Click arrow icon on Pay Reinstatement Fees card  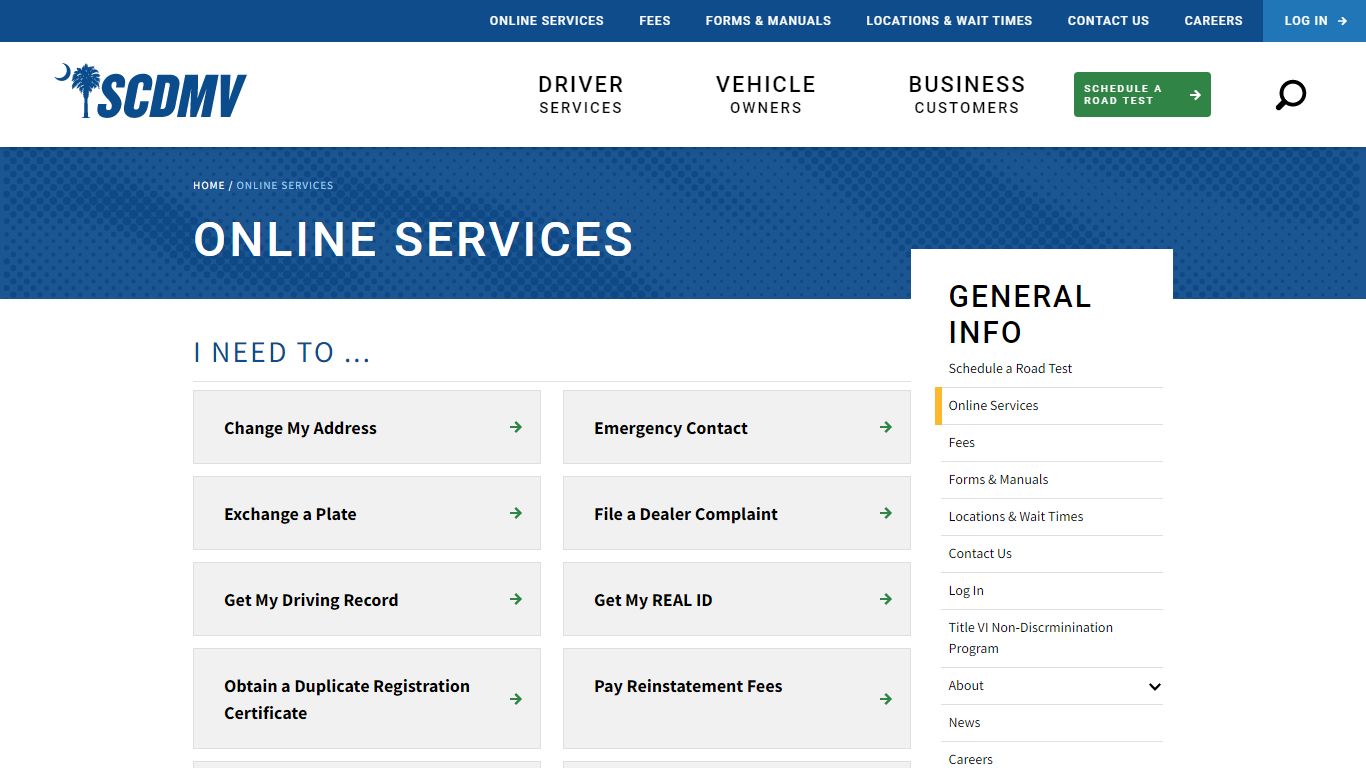(x=886, y=699)
